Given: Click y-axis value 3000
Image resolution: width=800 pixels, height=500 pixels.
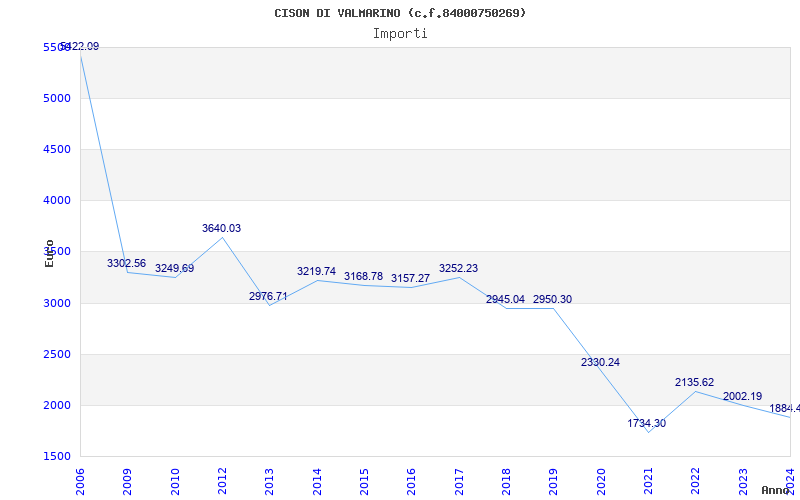Looking at the screenshot, I should (57, 304).
